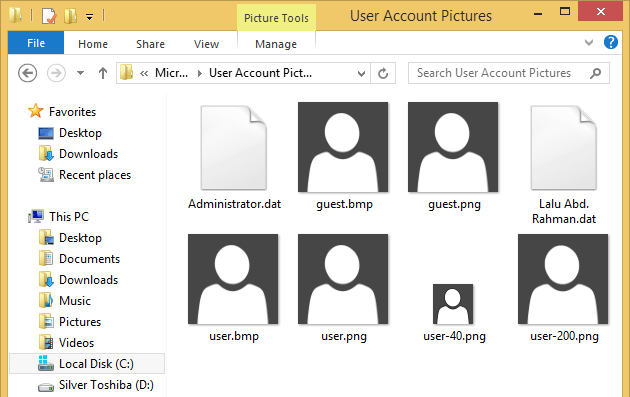The width and height of the screenshot is (630, 397).
Task: Open Documents under This PC
Action: 89,259
